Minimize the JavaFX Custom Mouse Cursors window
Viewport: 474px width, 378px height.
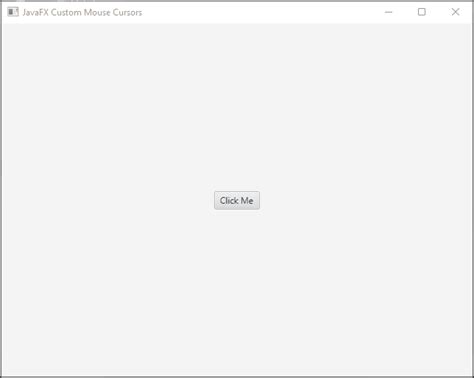[x=388, y=12]
